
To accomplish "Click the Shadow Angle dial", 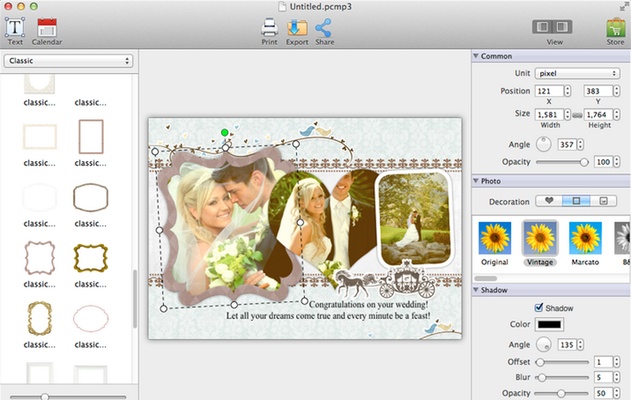I will 544,344.
